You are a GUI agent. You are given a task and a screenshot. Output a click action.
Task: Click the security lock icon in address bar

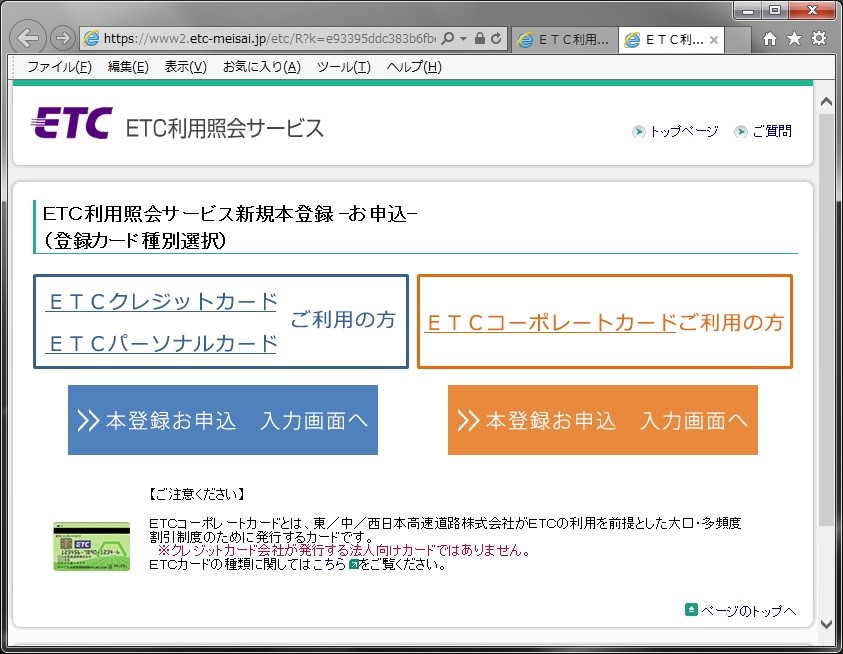pos(480,38)
